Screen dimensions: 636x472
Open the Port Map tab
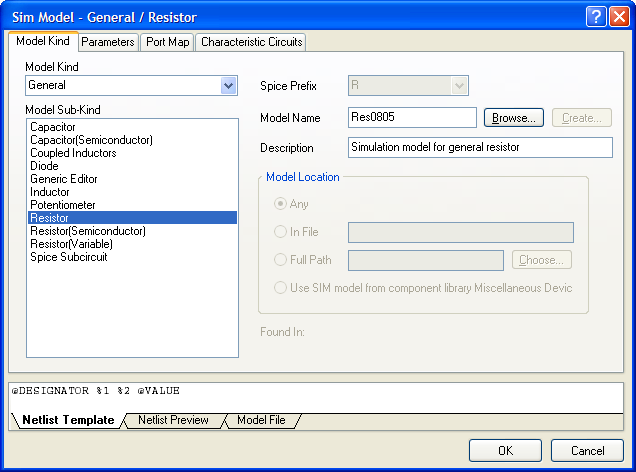click(167, 42)
